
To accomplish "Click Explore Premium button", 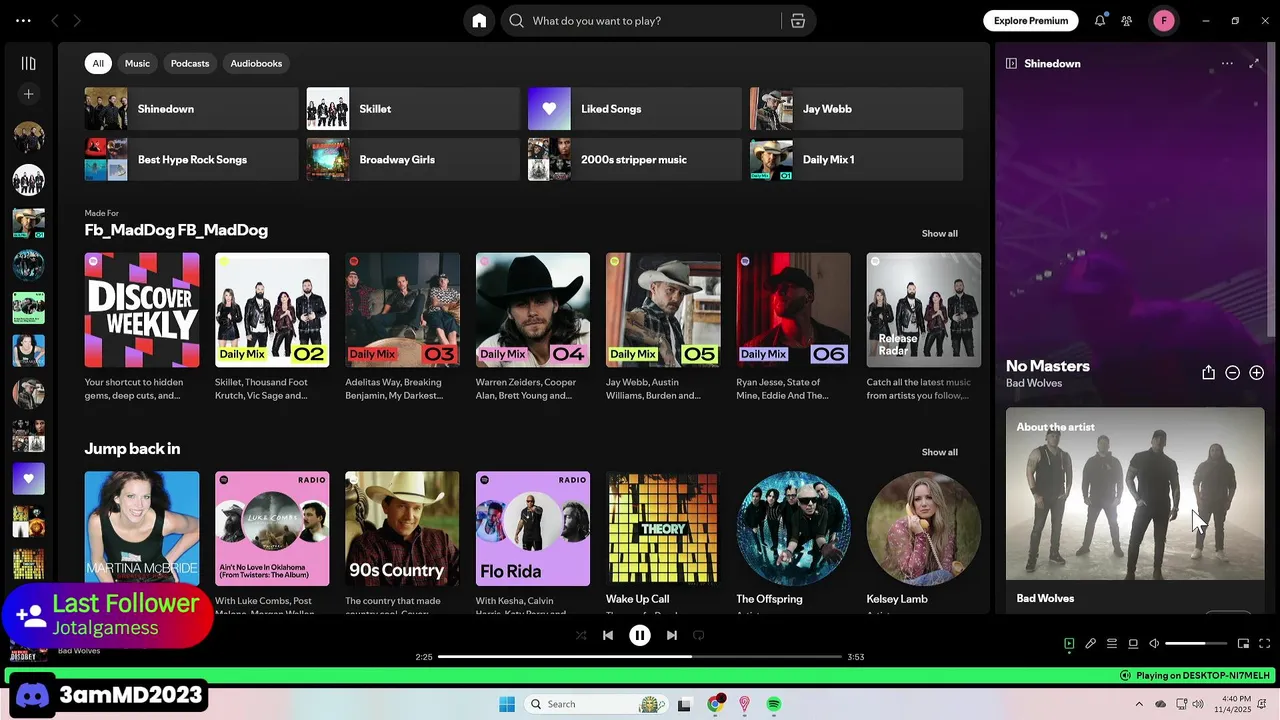I will click(x=1031, y=21).
